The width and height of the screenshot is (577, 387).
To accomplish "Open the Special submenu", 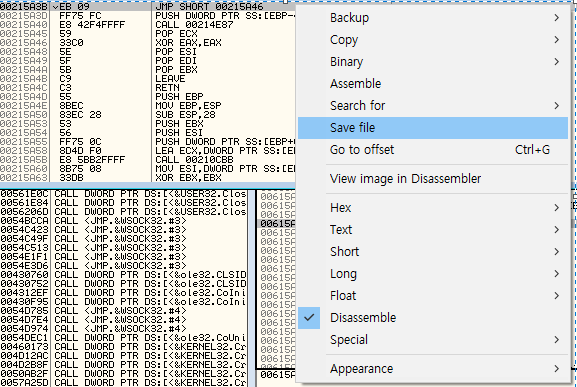I will pos(433,340).
